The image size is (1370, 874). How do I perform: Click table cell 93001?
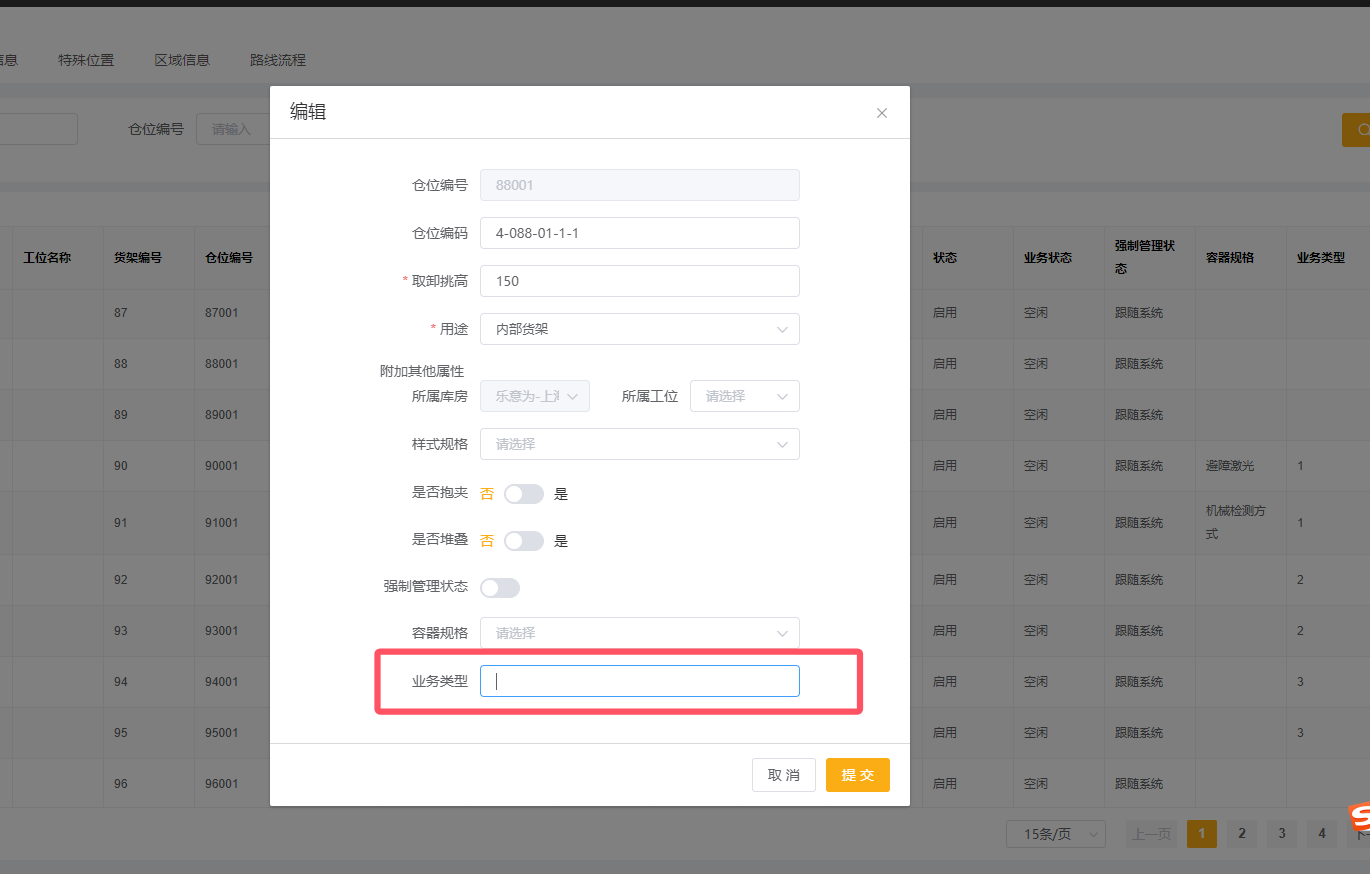222,631
